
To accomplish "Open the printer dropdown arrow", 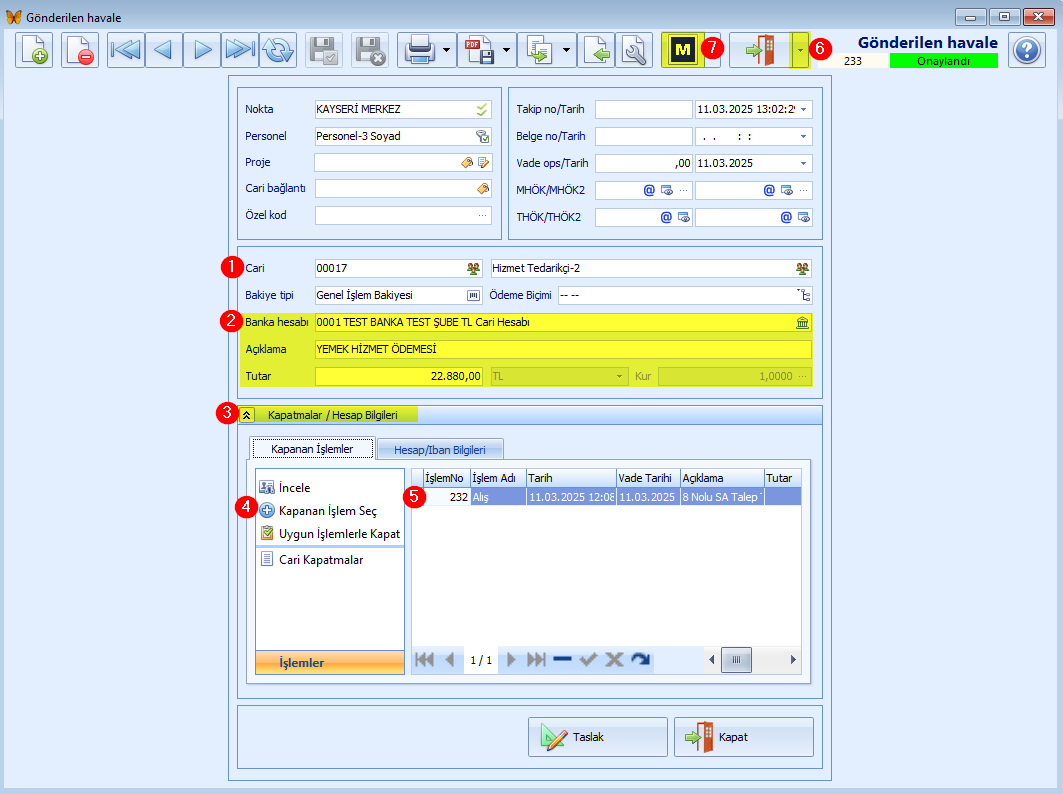I will (x=446, y=50).
